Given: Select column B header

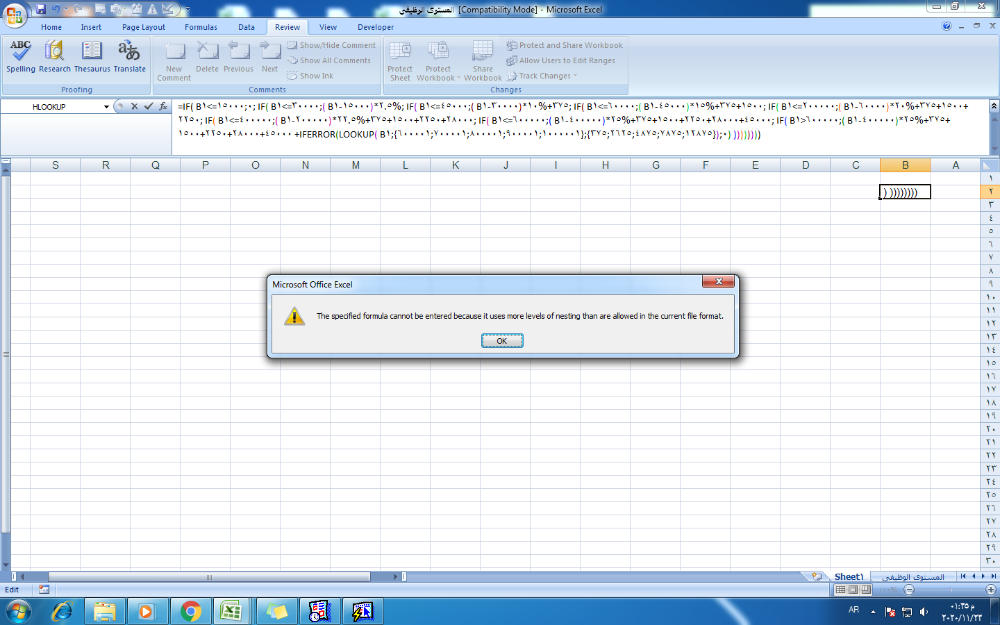Looking at the screenshot, I should click(905, 165).
